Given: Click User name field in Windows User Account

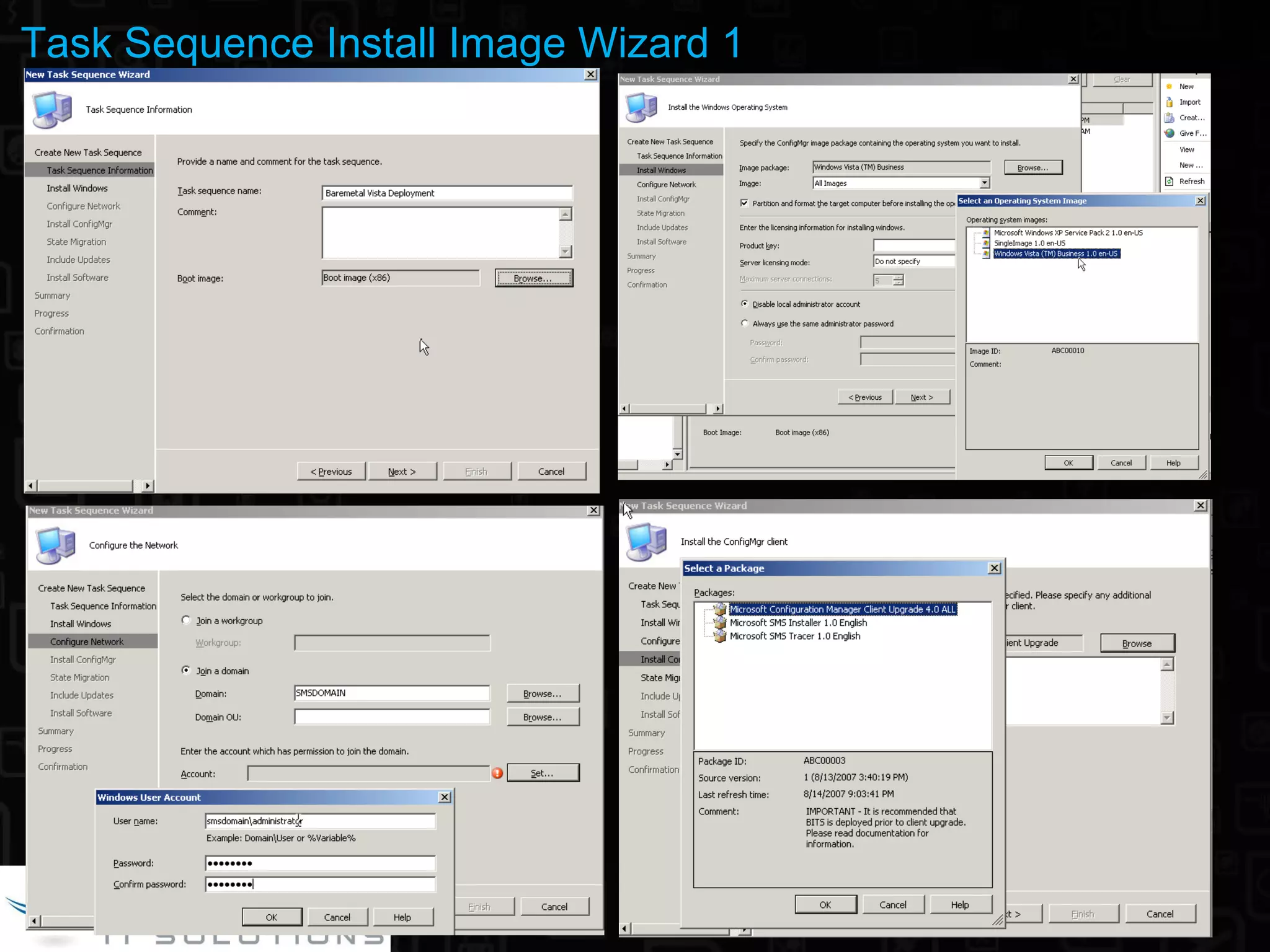Looking at the screenshot, I should [320, 821].
